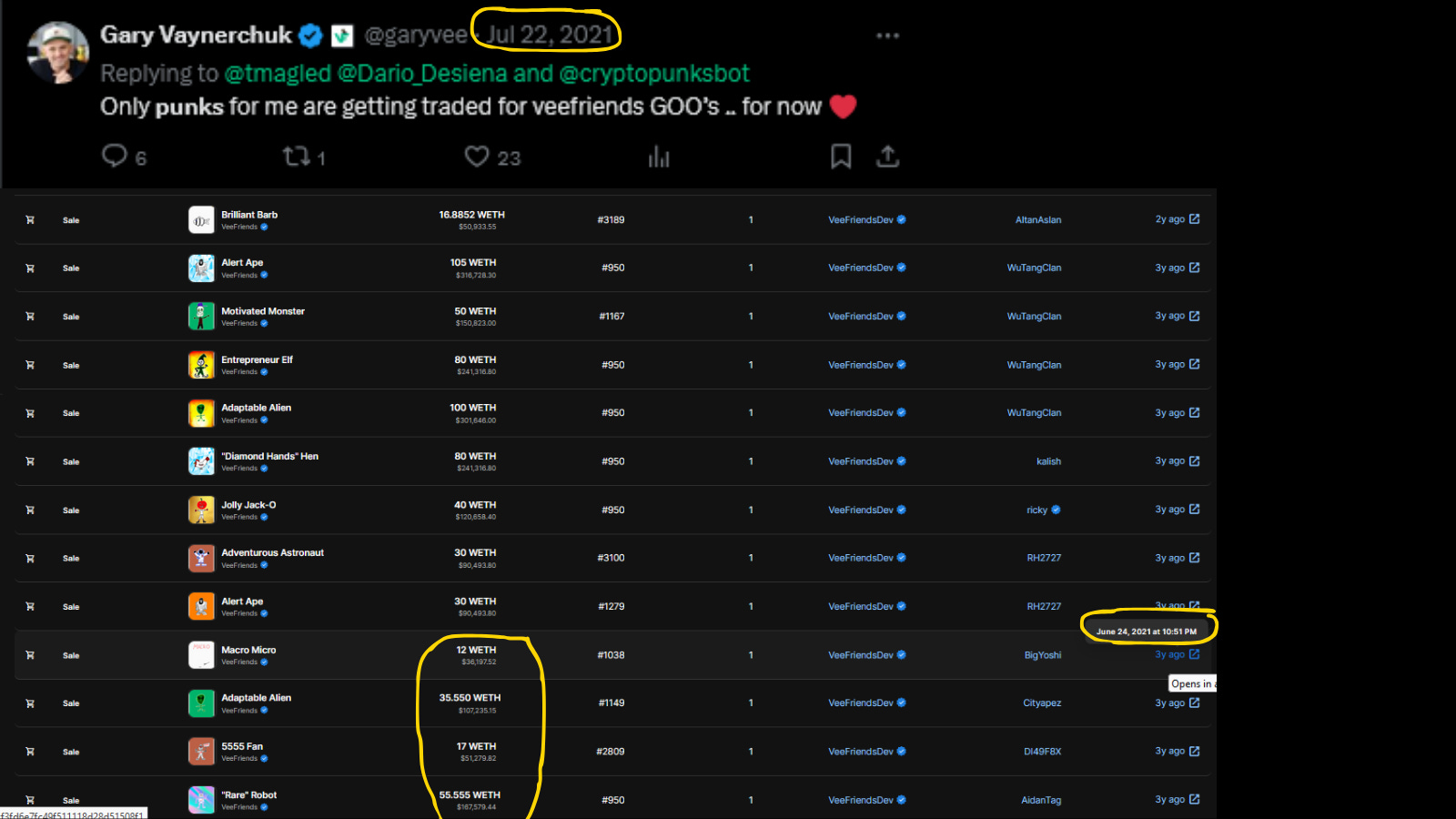This screenshot has height=819, width=1456.
Task: Select token ID #3189
Action: coord(611,219)
